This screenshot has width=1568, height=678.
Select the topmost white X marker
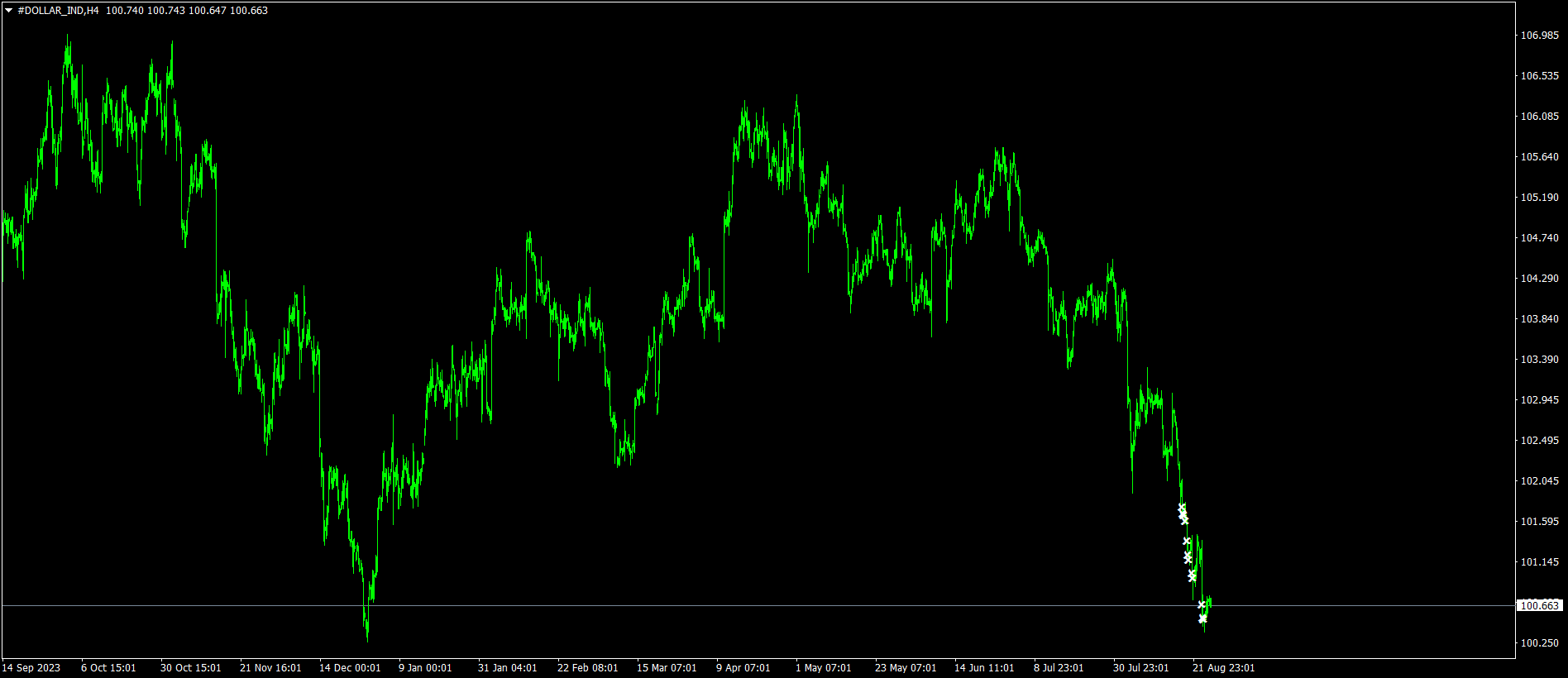coord(1182,508)
